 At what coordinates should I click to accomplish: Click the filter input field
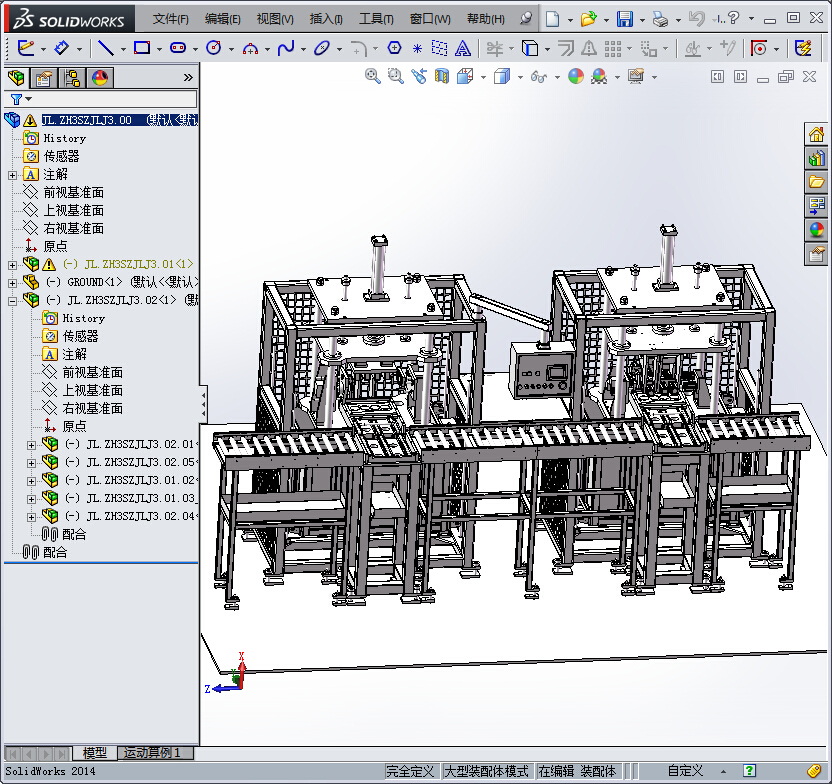click(x=114, y=99)
